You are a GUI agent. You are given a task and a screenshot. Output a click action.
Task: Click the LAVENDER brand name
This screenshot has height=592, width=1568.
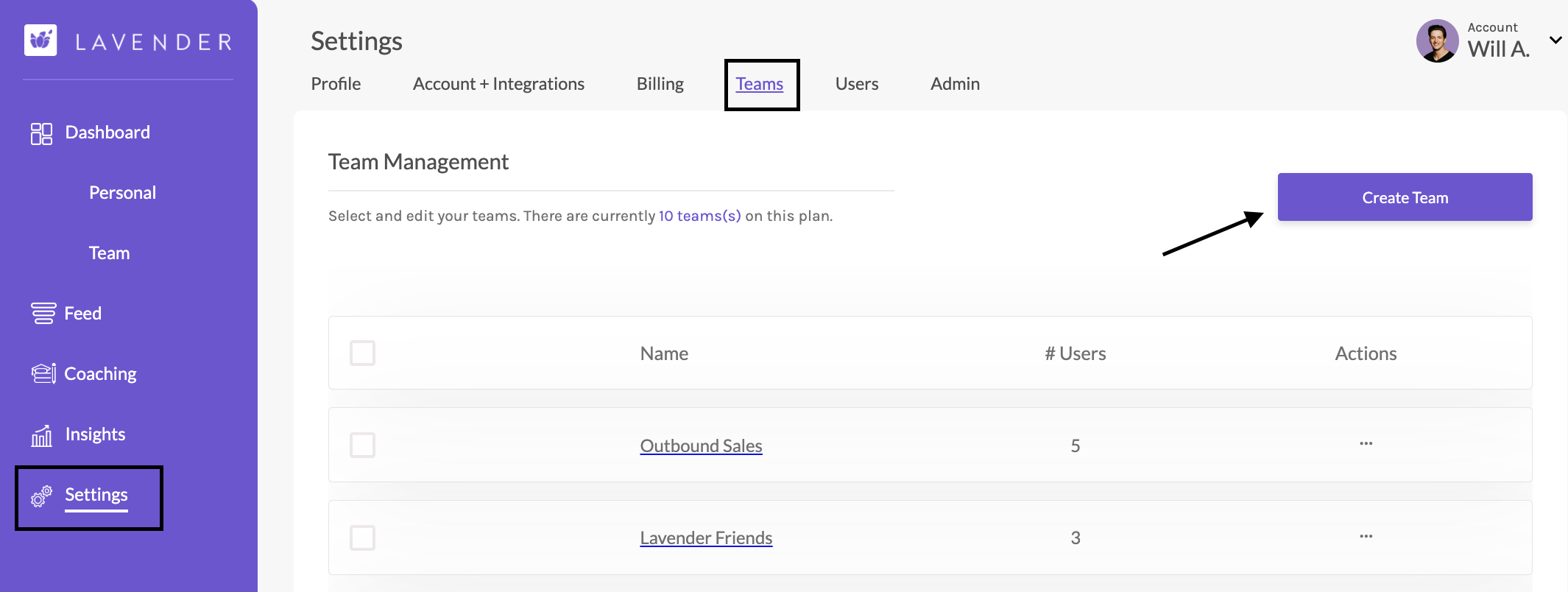click(154, 42)
